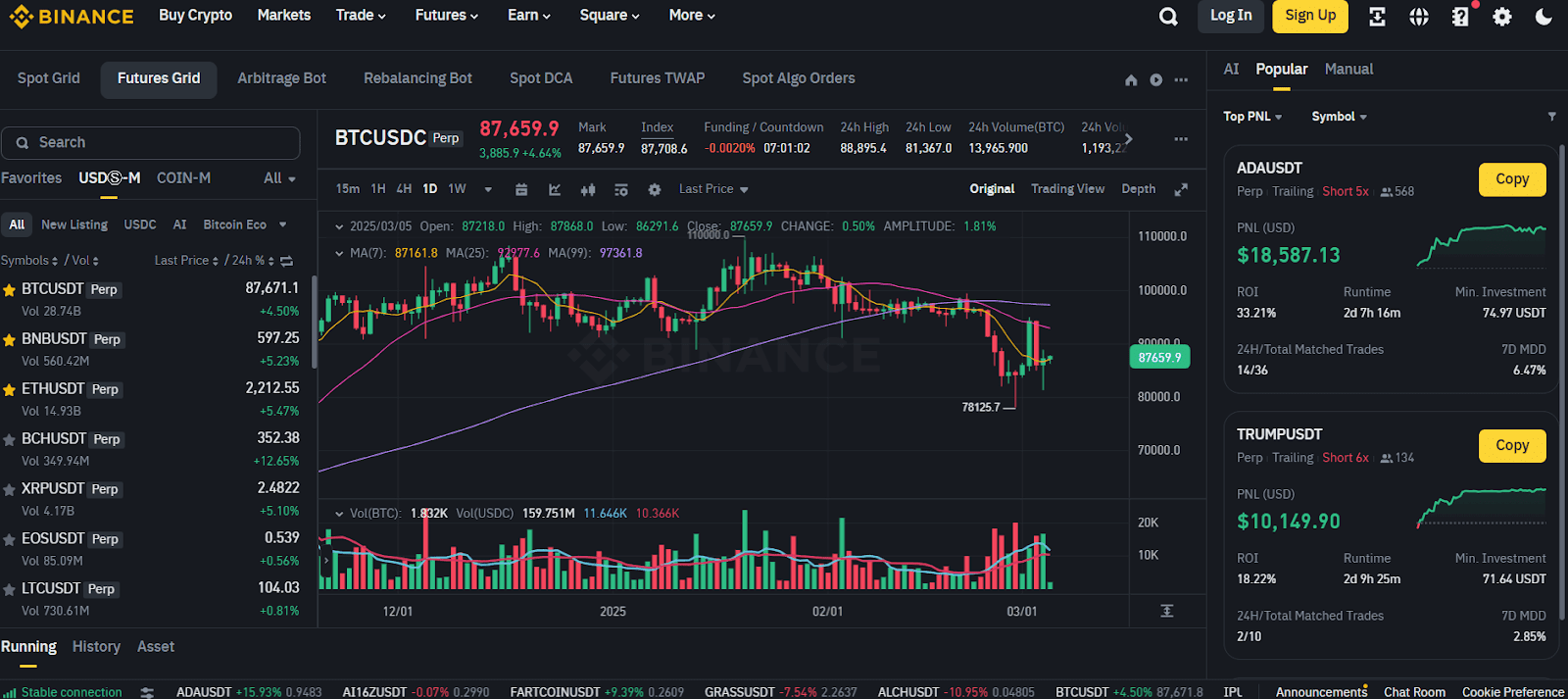Click the home icon beside strategy tabs
This screenshot has width=1568, height=699.
1131,80
